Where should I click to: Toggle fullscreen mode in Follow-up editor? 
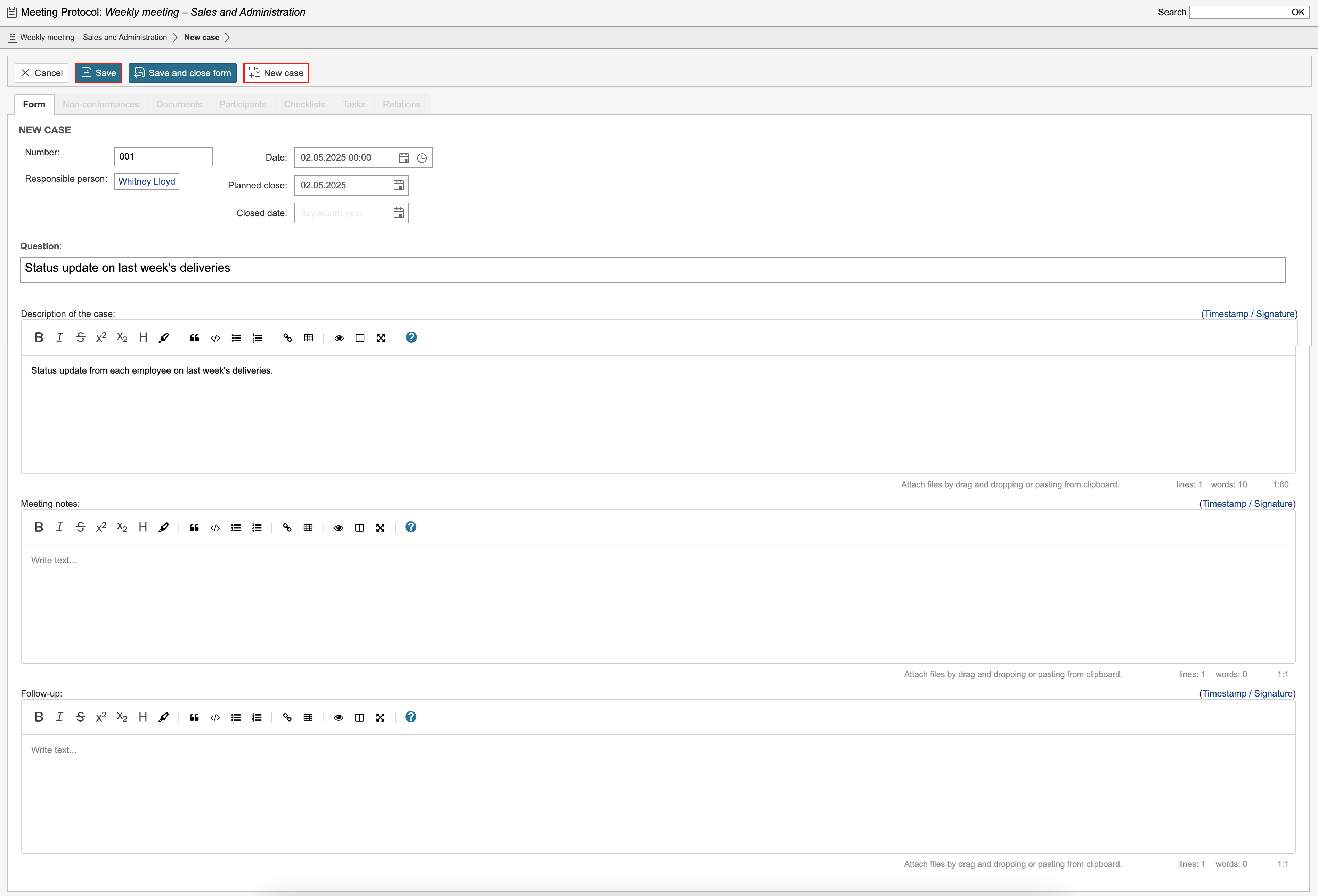coord(380,717)
